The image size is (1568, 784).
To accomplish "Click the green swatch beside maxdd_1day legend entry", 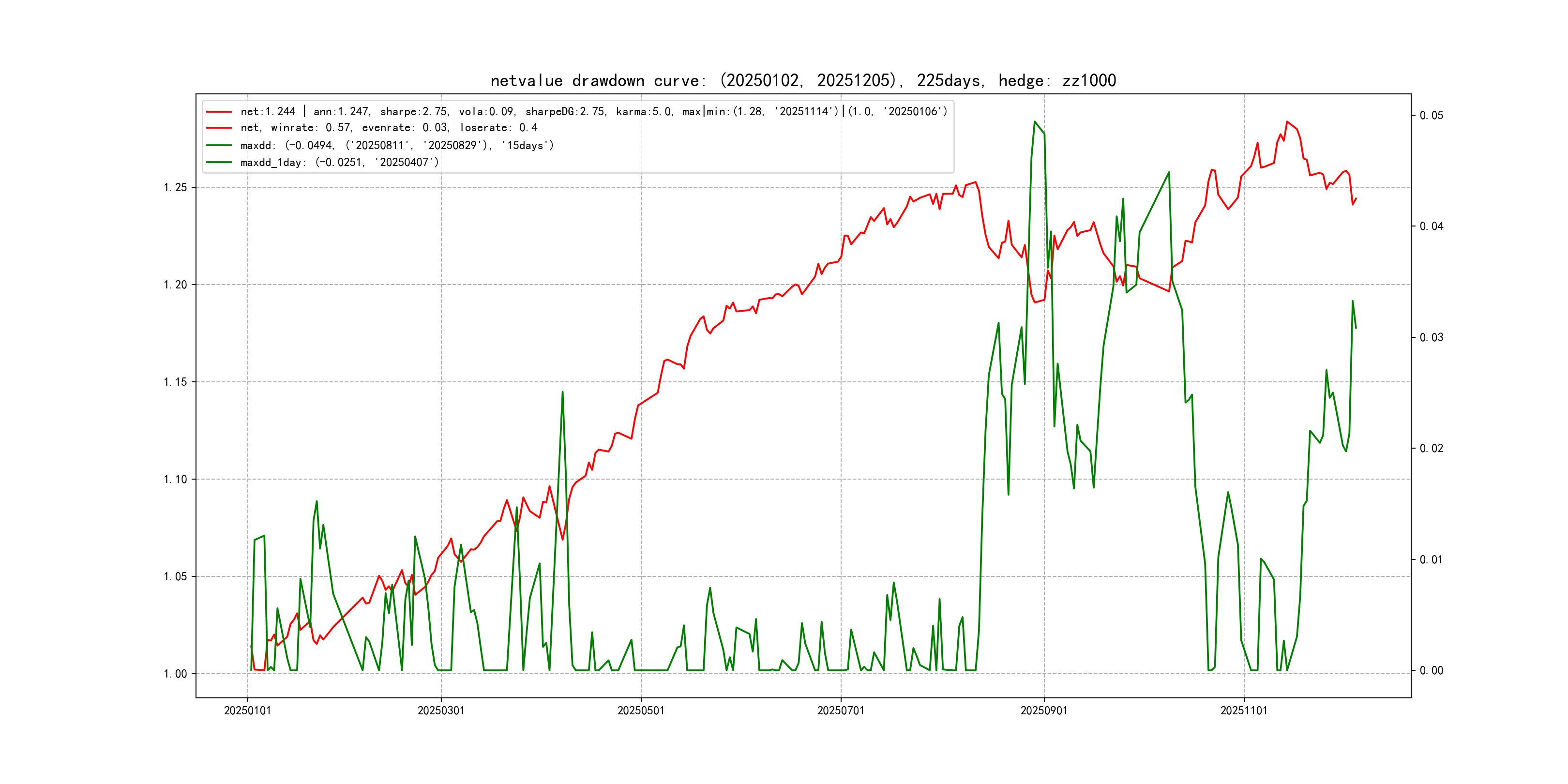I will pos(219,163).
